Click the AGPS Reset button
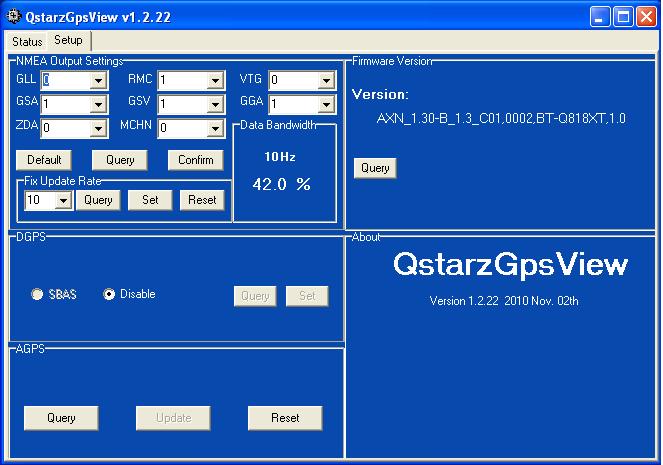The image size is (663, 465). pos(285,418)
